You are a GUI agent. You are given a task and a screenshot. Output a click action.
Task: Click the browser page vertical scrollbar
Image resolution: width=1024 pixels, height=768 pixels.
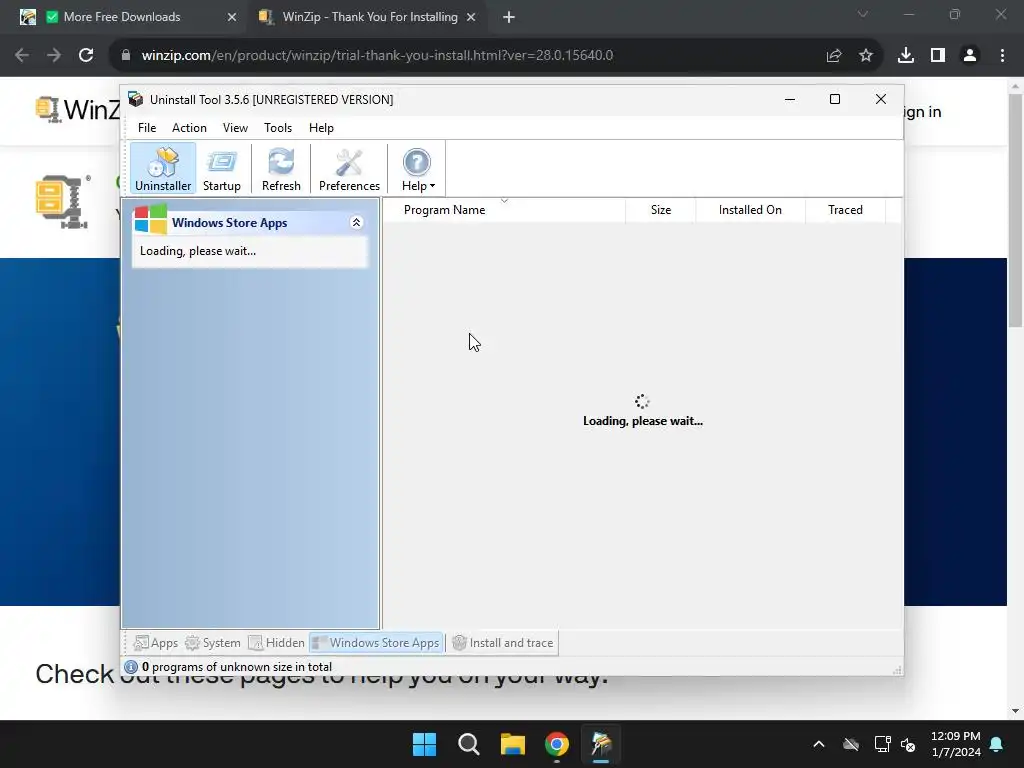click(1015, 210)
